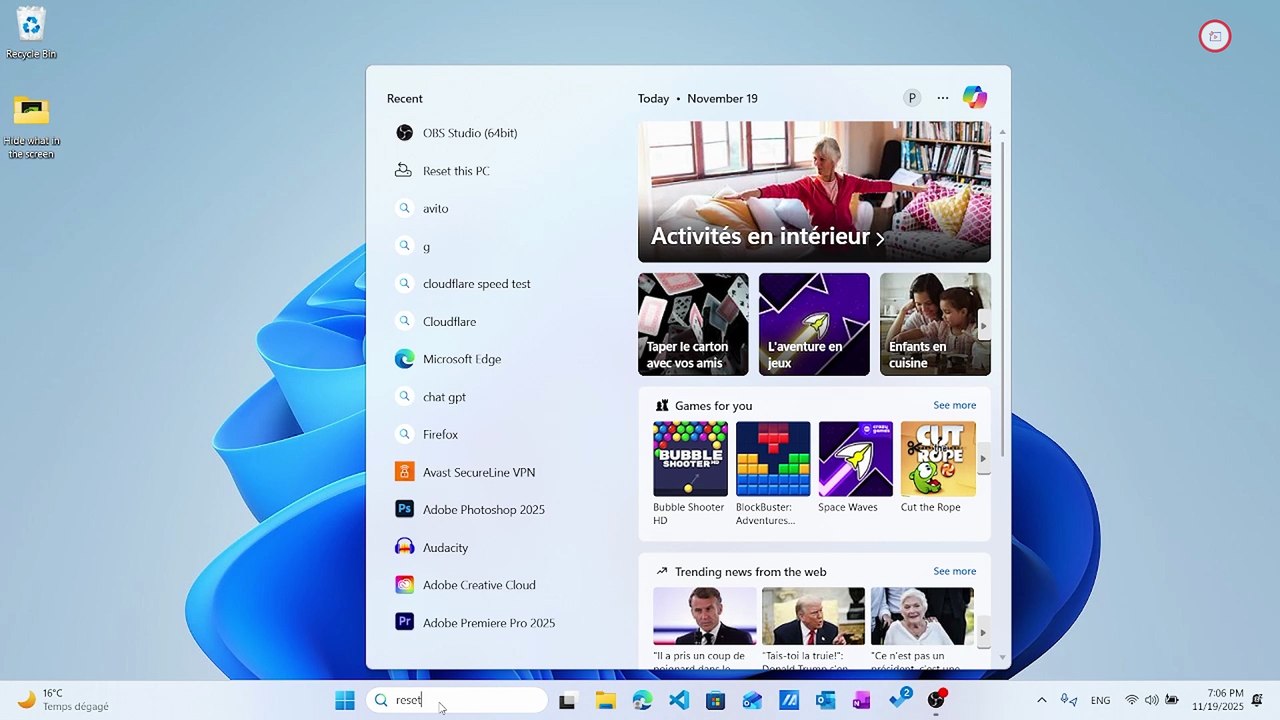Viewport: 1280px width, 720px height.
Task: Open the clock showing 7:06 PM
Action: (x=1218, y=699)
